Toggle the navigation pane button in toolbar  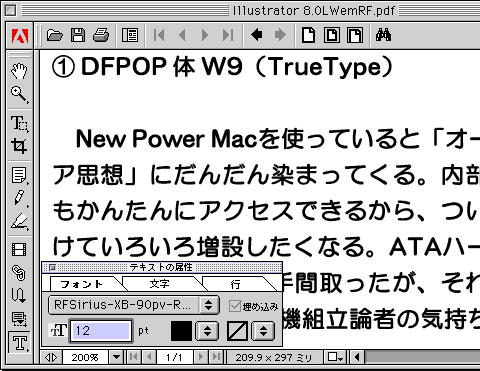(x=130, y=35)
